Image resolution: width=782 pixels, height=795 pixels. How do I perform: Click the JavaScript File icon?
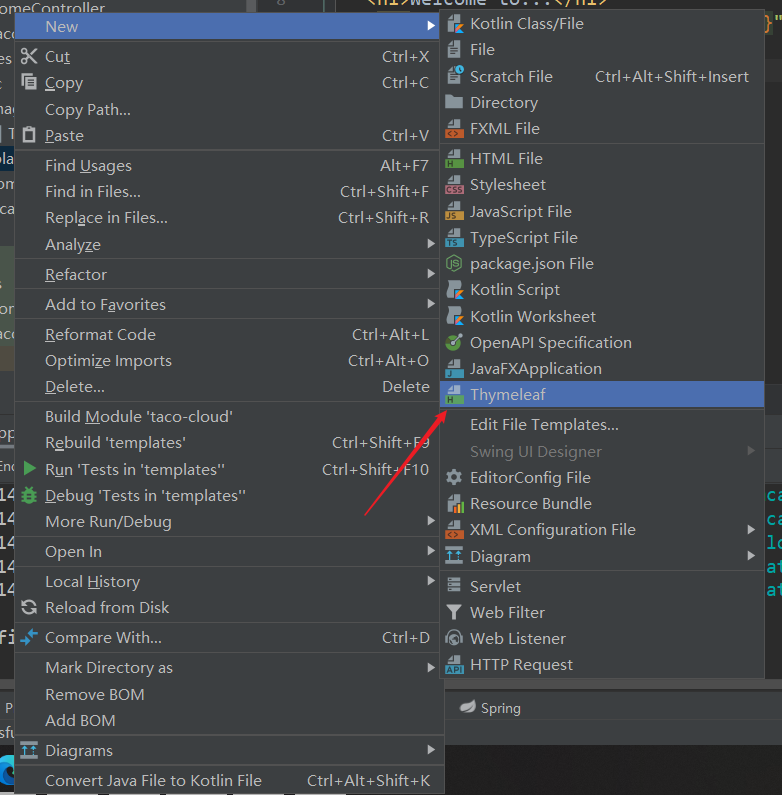pos(454,211)
